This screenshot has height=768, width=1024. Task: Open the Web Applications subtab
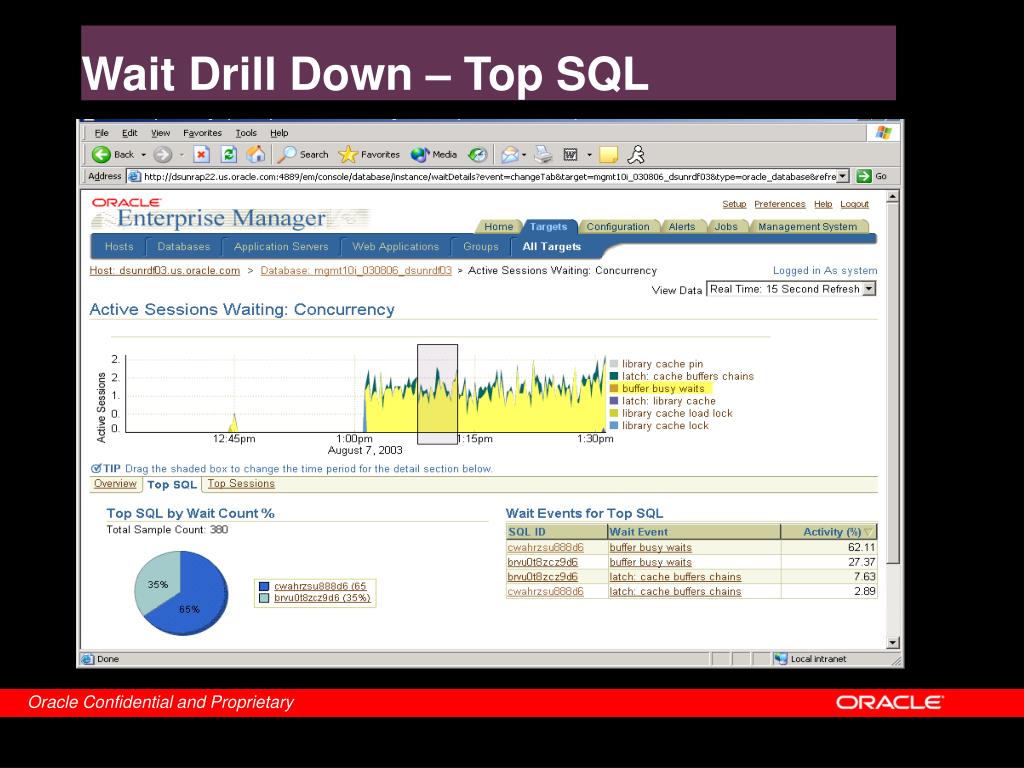click(x=395, y=246)
